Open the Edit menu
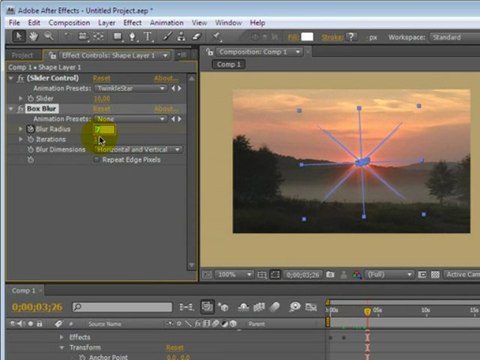The height and width of the screenshot is (360, 480). [34, 23]
